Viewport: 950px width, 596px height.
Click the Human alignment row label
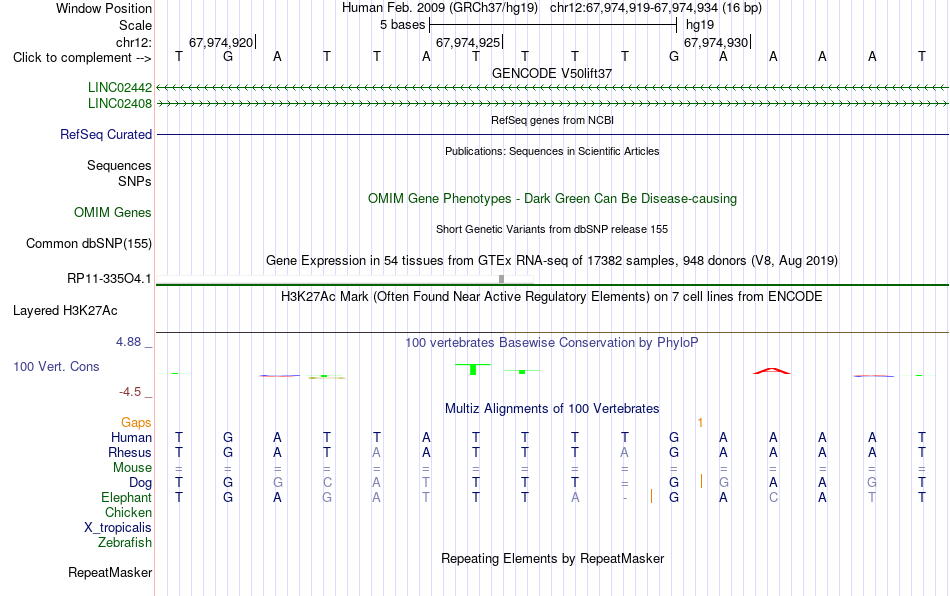click(131, 437)
